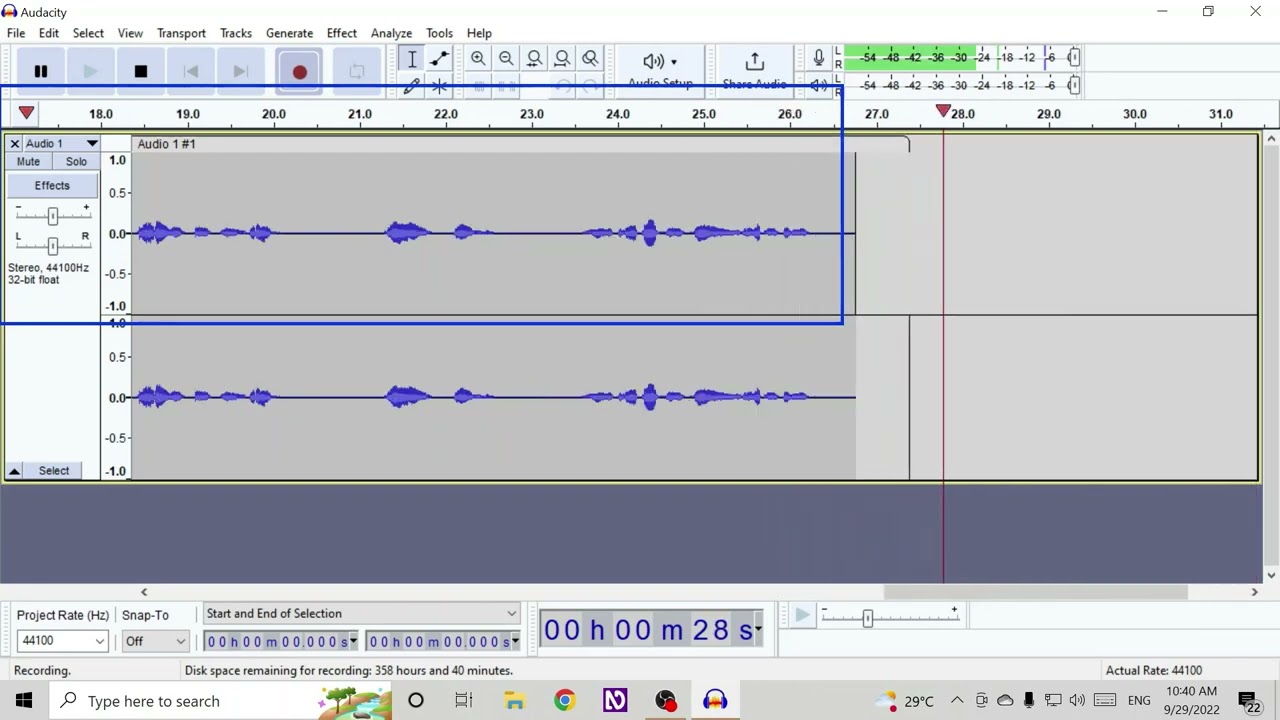Screen dimensions: 1280x720
Task: Adjust the track gain slider
Action: pos(53,216)
